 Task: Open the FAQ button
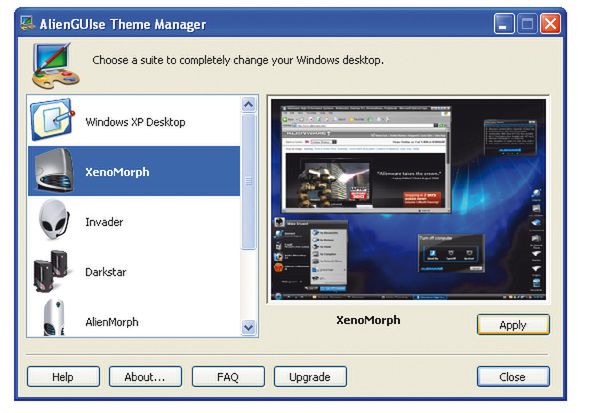tap(228, 377)
